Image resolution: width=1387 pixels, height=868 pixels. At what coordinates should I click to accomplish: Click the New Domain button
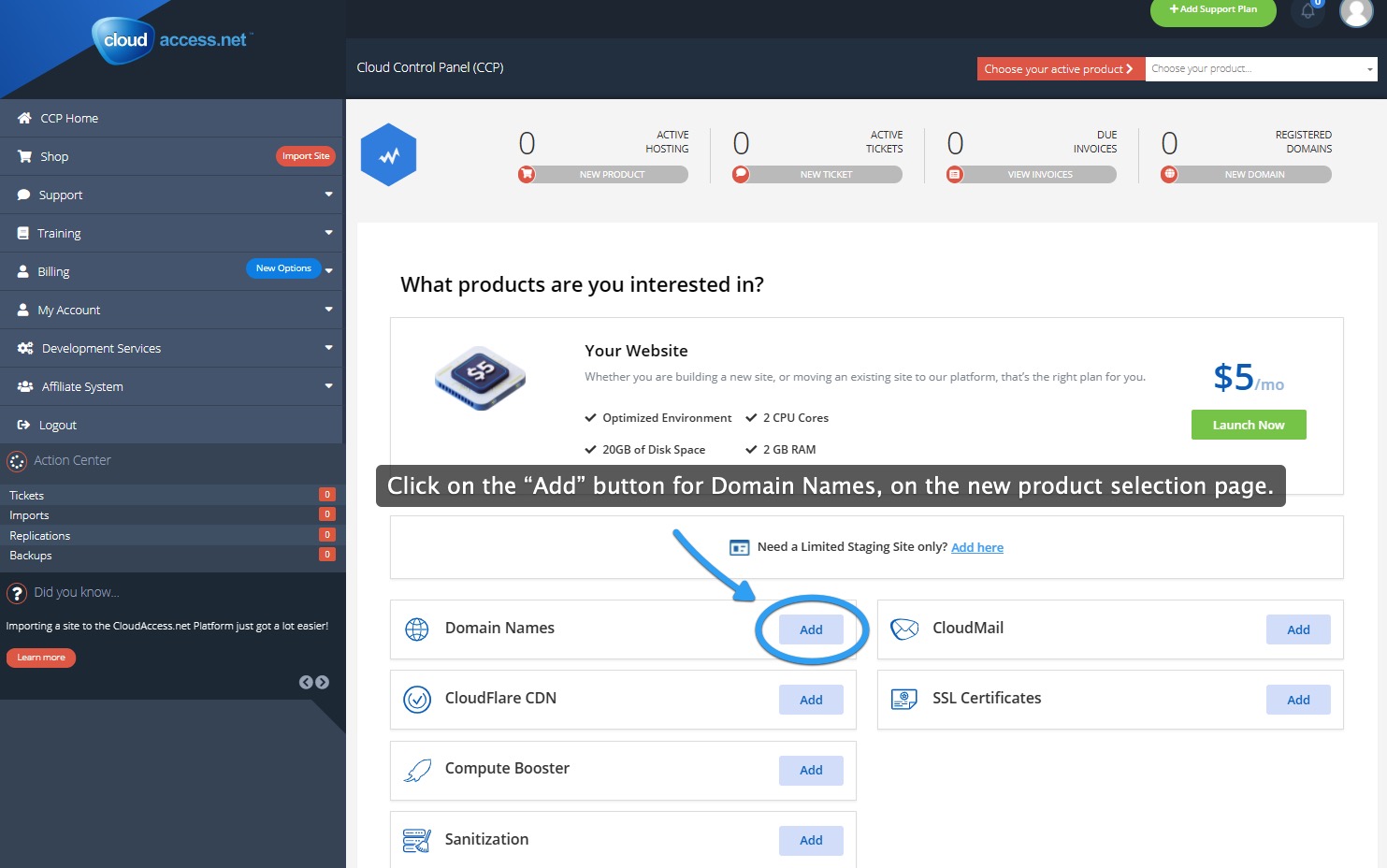[x=1246, y=175]
